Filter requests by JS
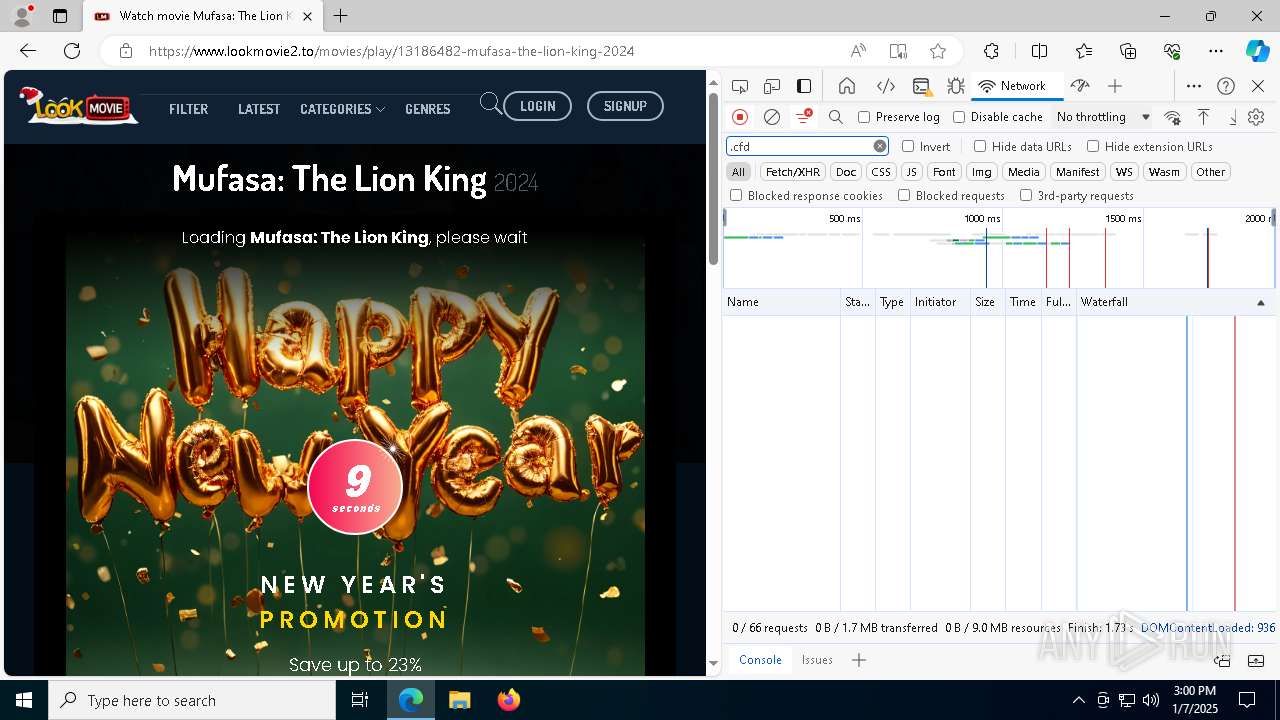Viewport: 1280px width, 720px height. [911, 172]
